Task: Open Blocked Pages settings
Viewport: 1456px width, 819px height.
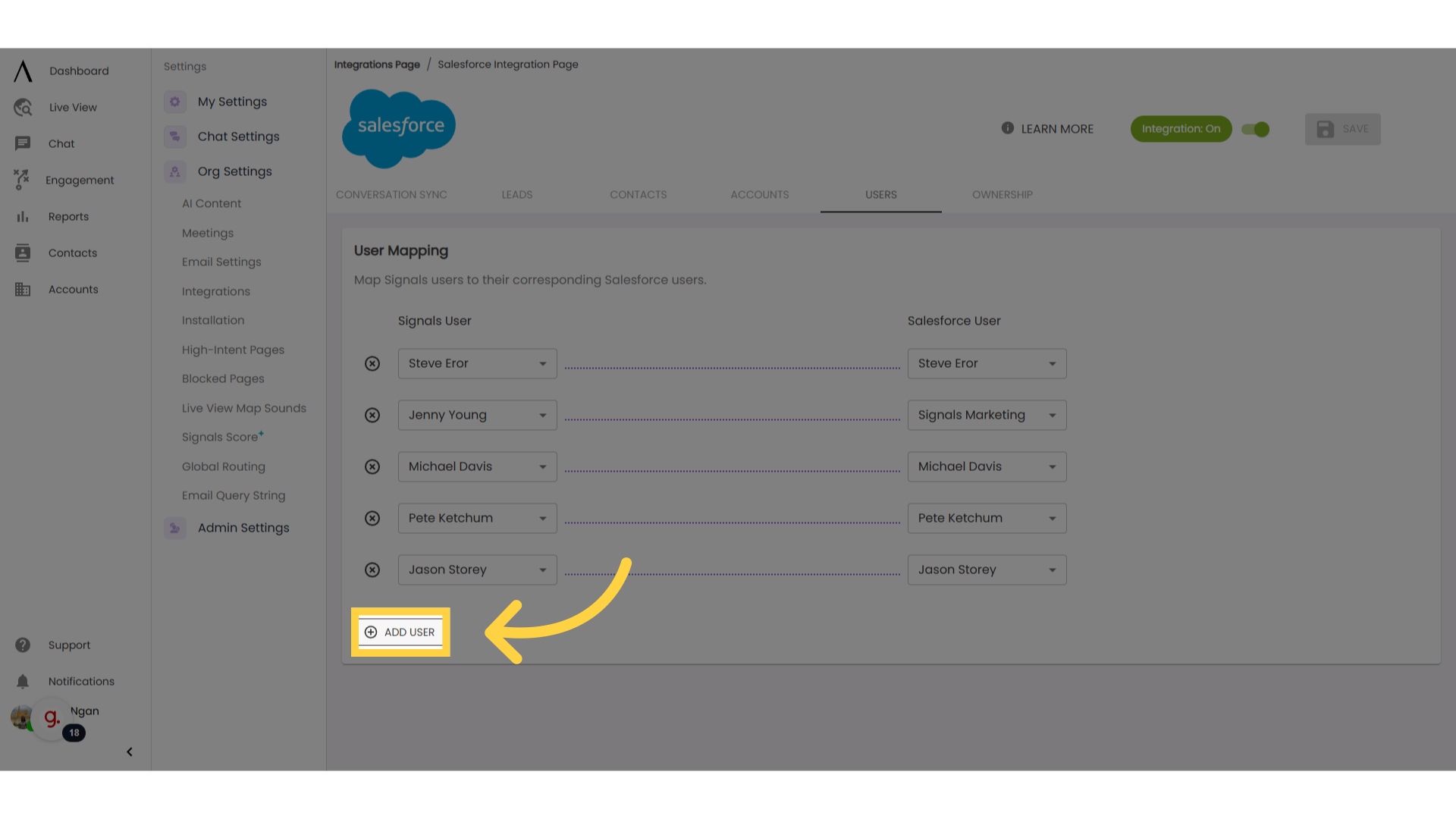Action: click(223, 378)
